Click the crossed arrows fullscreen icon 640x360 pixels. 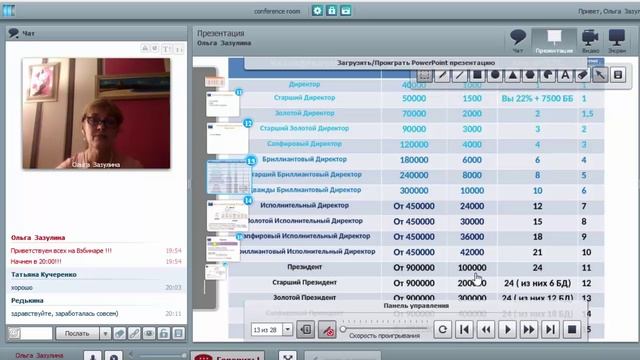[x=288, y=356]
